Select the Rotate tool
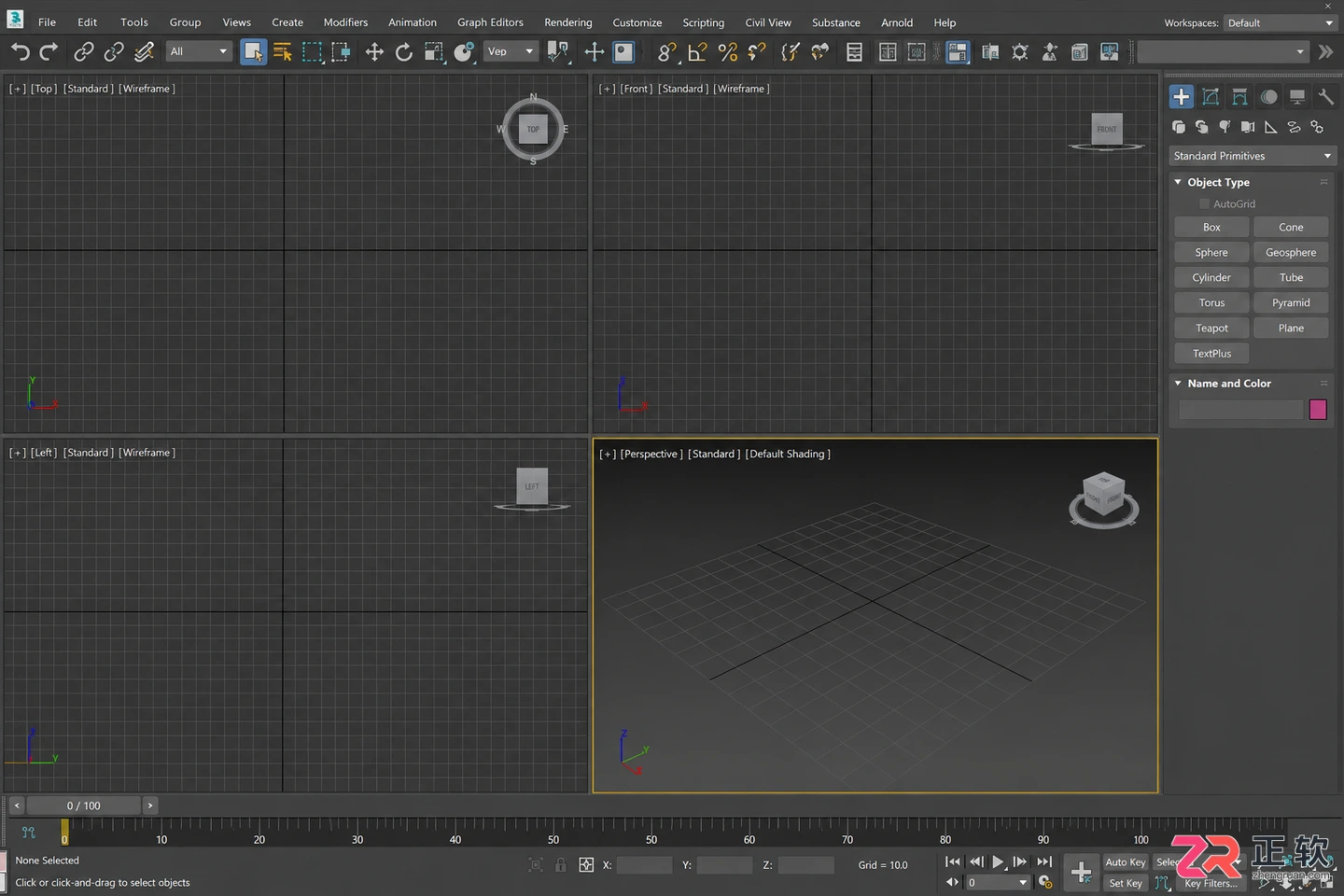The width and height of the screenshot is (1344, 896). click(x=404, y=52)
